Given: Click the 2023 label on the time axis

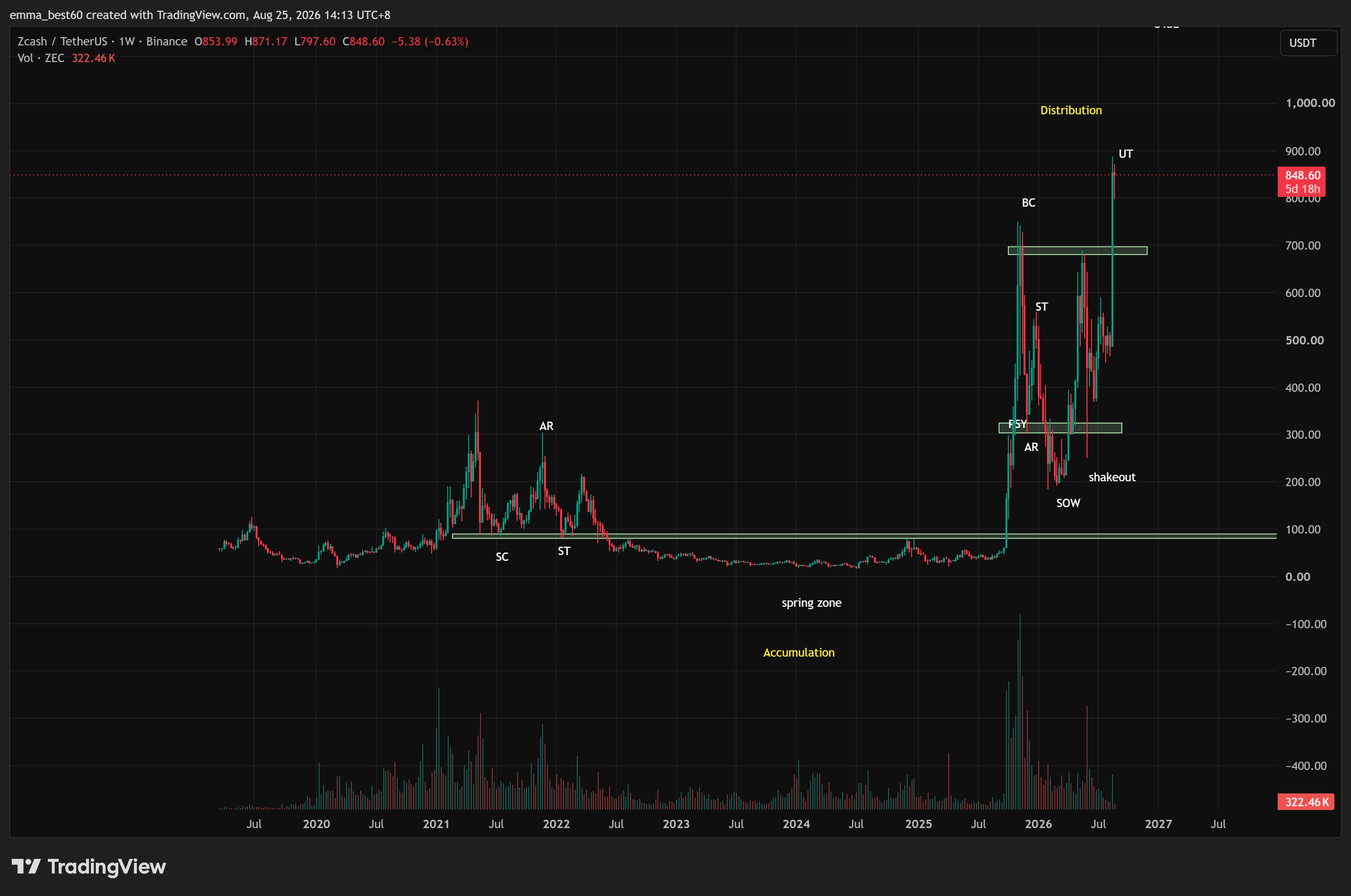Looking at the screenshot, I should [676, 824].
